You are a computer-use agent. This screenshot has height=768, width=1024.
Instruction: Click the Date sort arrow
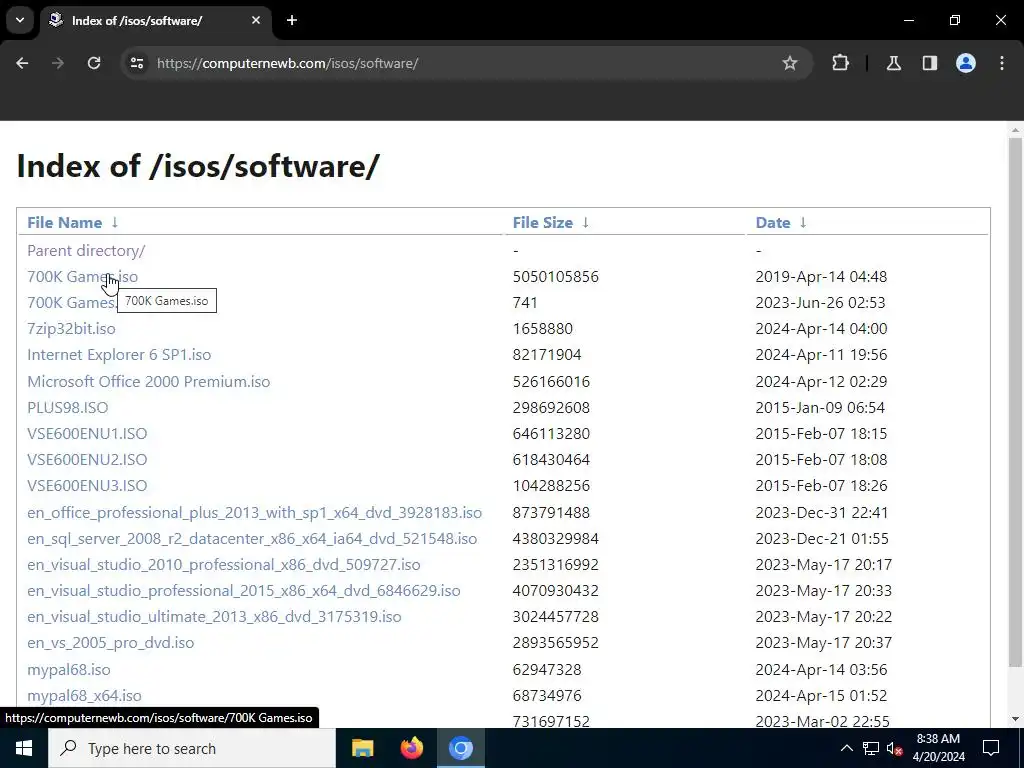click(803, 223)
